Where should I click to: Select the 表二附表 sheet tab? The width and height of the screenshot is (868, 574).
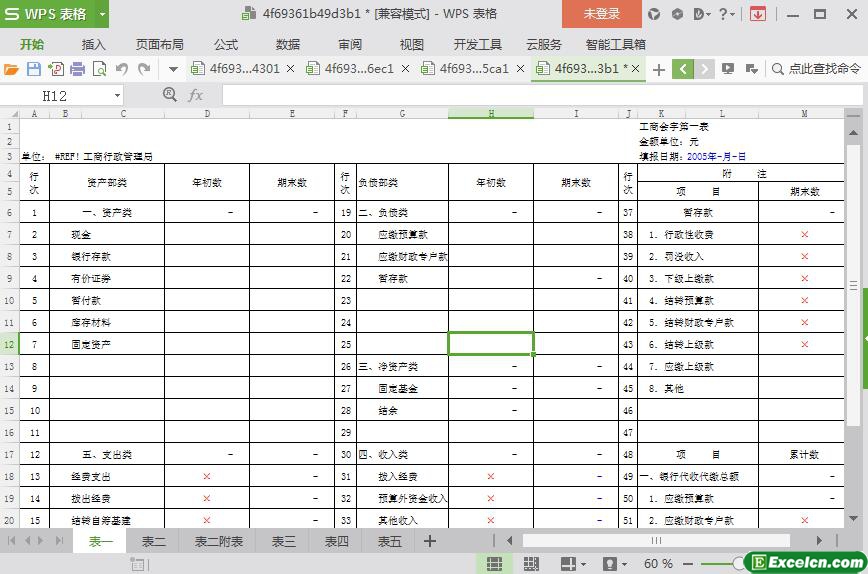(x=219, y=541)
